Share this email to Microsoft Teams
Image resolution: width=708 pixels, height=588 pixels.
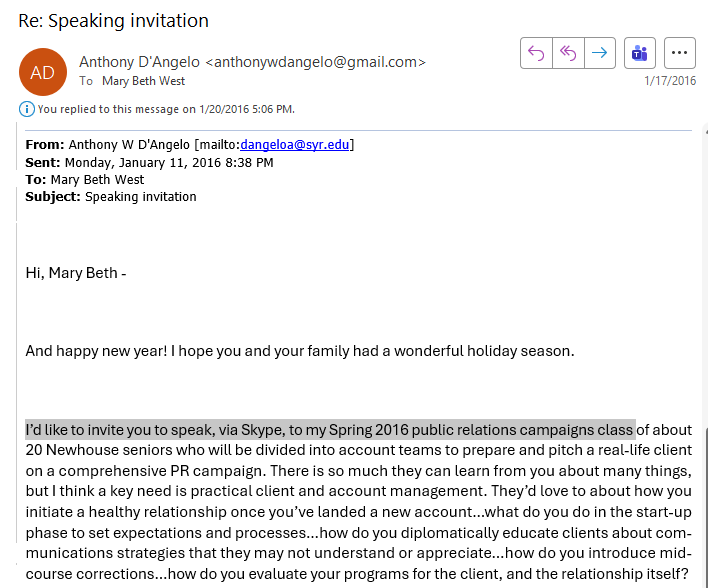coord(639,53)
